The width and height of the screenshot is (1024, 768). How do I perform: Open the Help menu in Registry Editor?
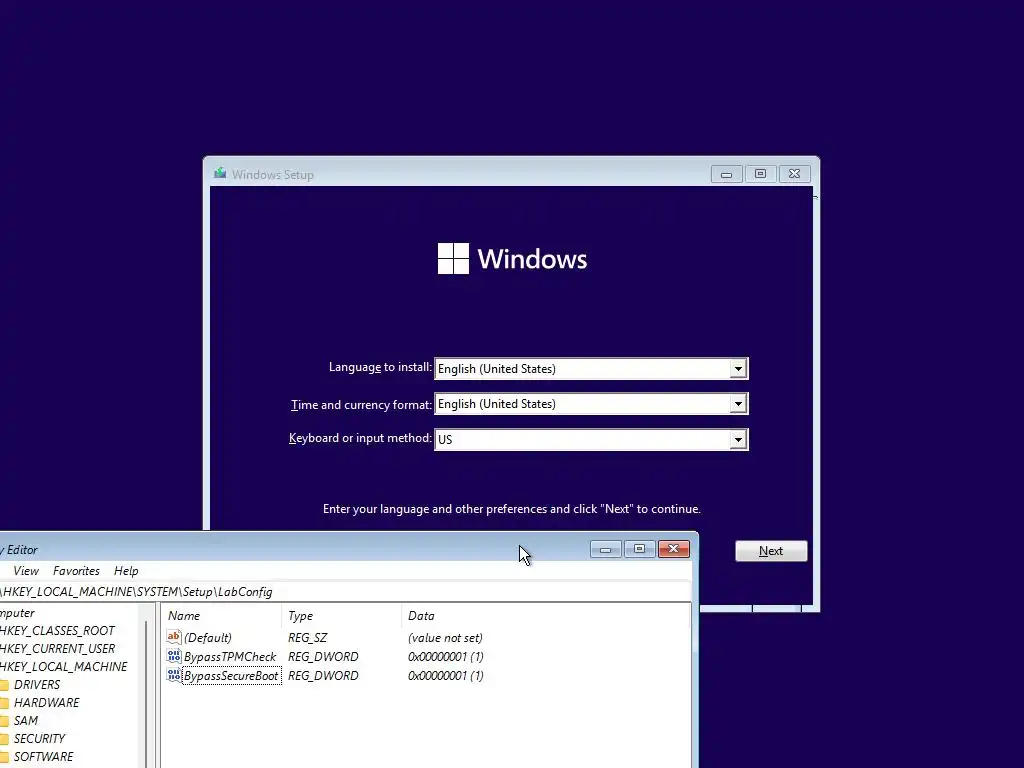click(126, 571)
